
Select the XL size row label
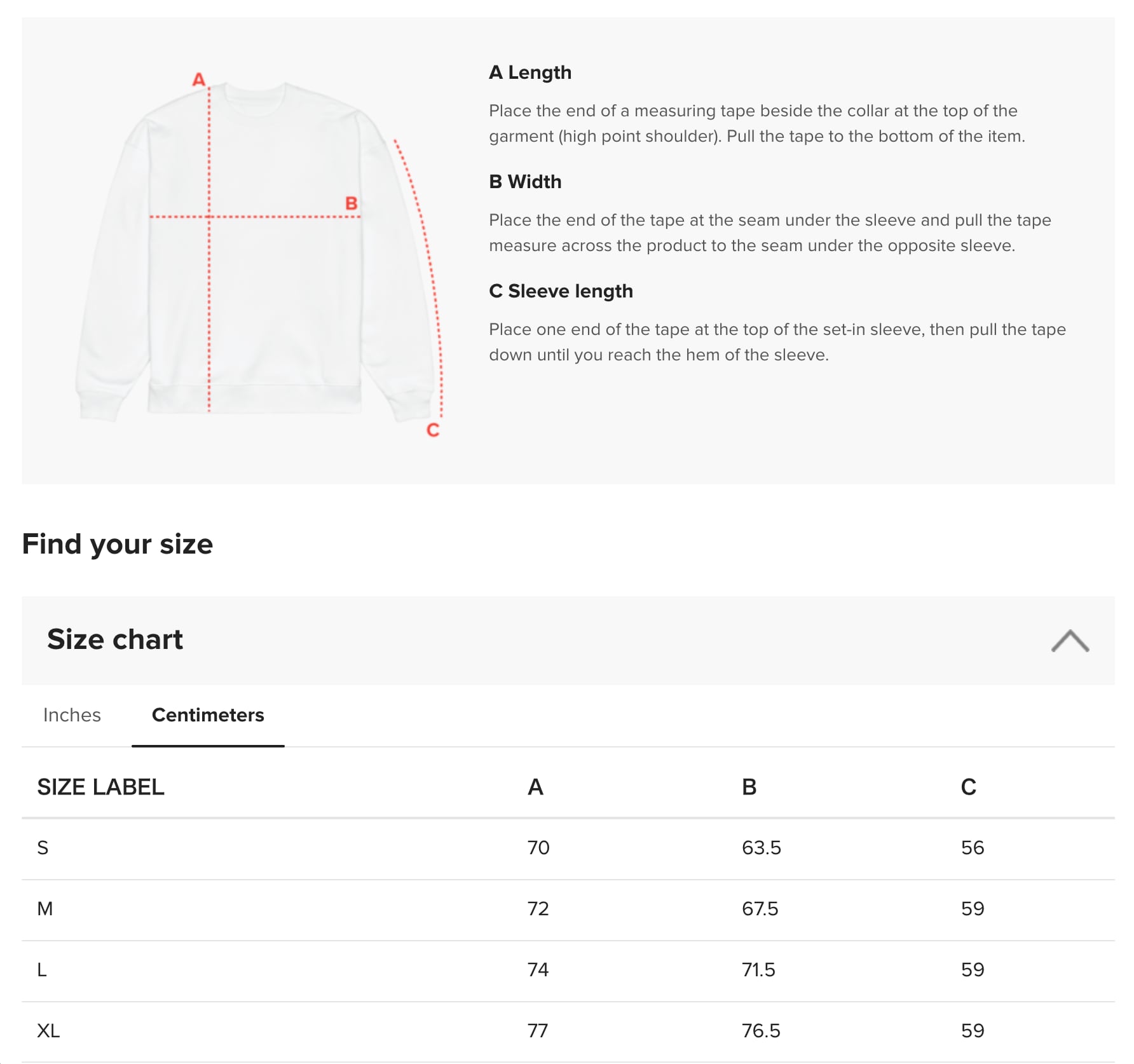click(48, 1031)
